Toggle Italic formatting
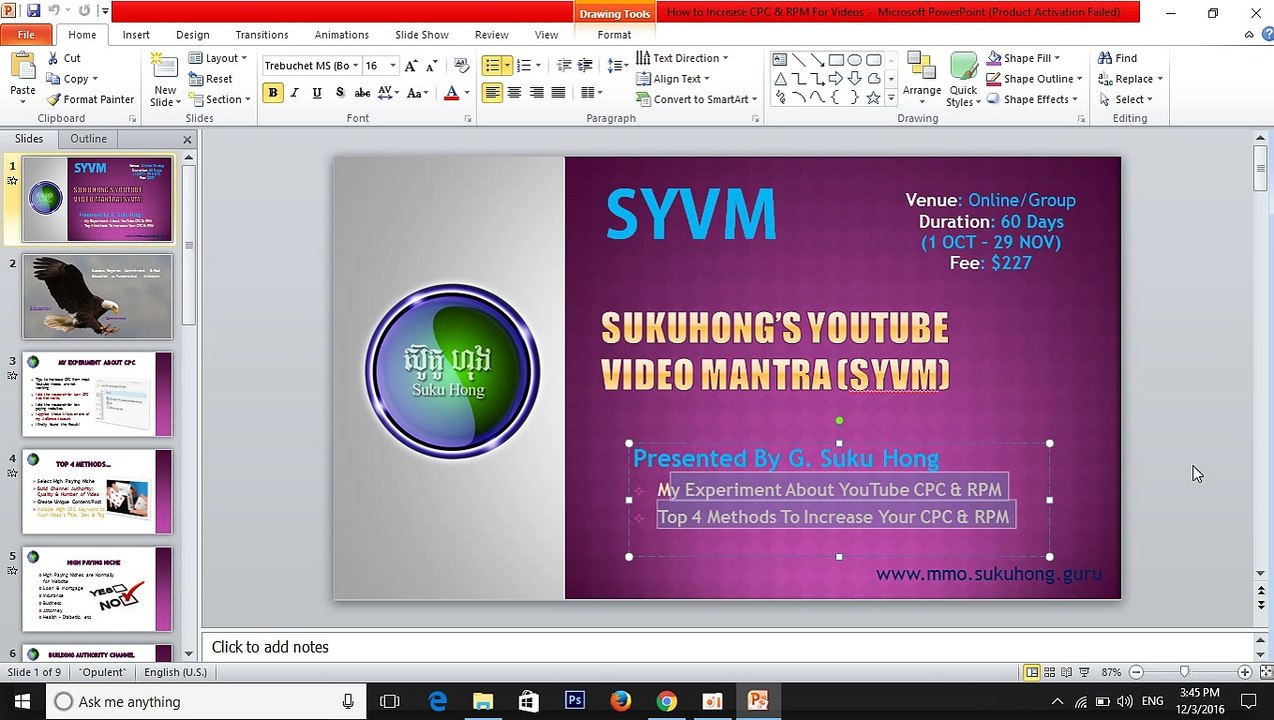 pyautogui.click(x=294, y=93)
